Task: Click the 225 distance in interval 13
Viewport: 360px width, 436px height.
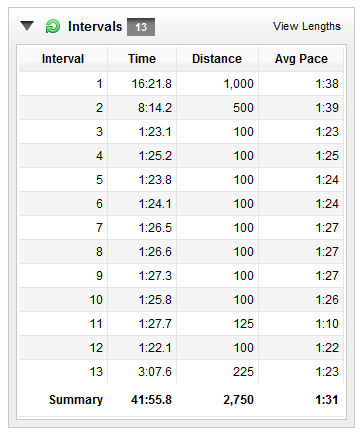Action: click(x=243, y=372)
